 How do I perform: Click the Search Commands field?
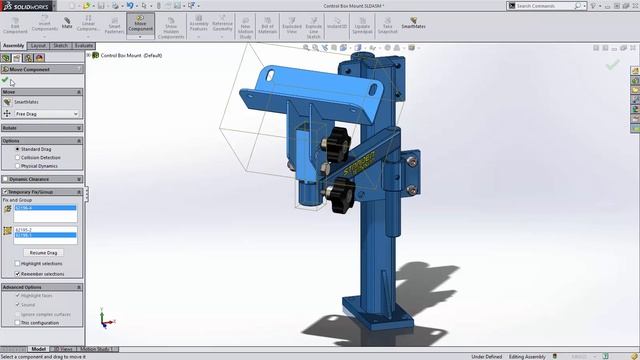(x=544, y=6)
